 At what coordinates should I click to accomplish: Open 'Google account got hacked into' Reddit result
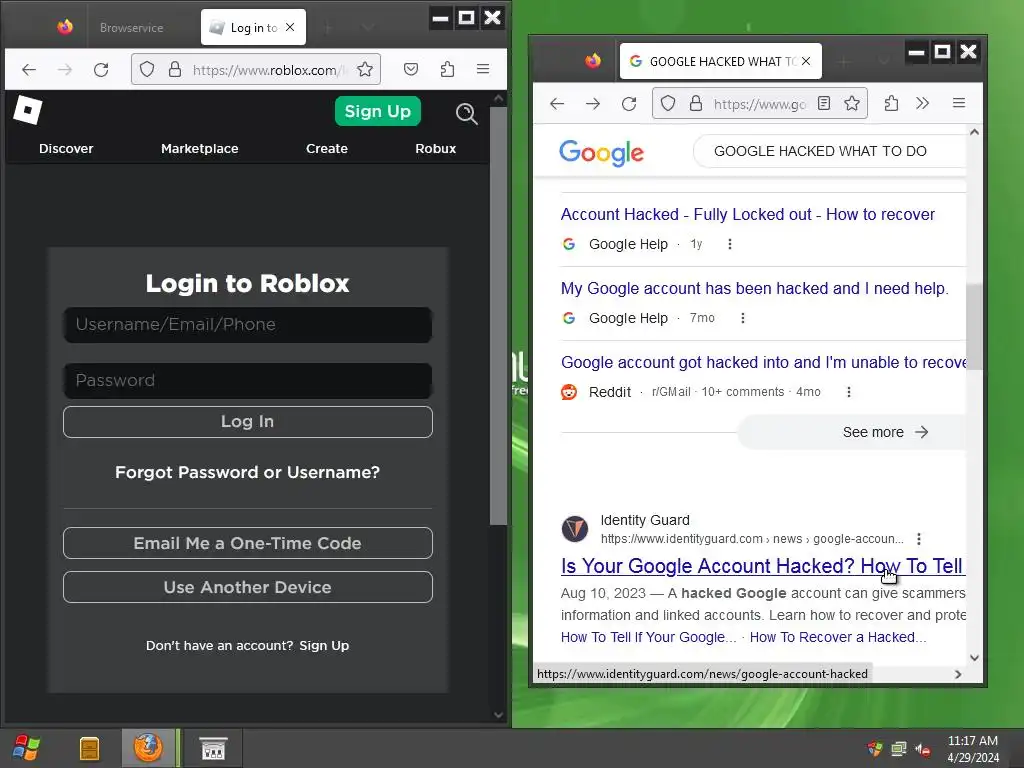[763, 362]
